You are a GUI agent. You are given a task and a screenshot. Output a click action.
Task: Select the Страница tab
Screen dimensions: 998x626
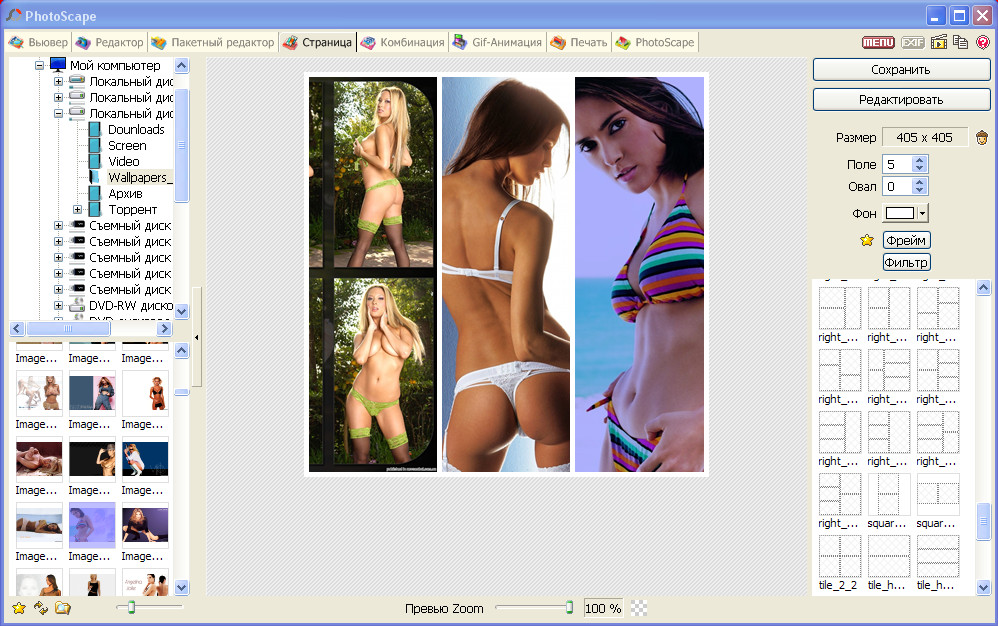point(318,43)
